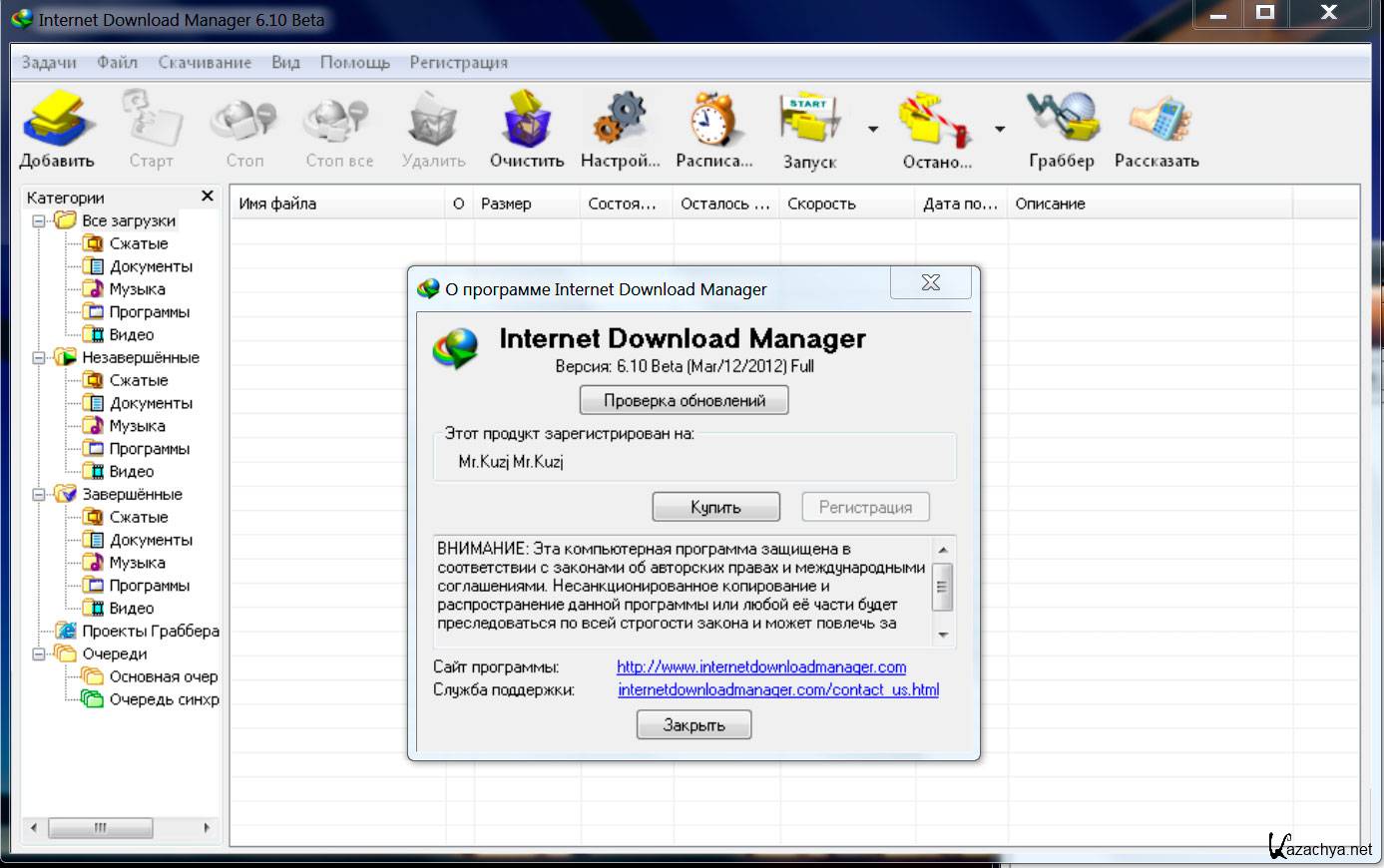Select Проекты Граббера in category tree
This screenshot has width=1384, height=868.
[150, 631]
